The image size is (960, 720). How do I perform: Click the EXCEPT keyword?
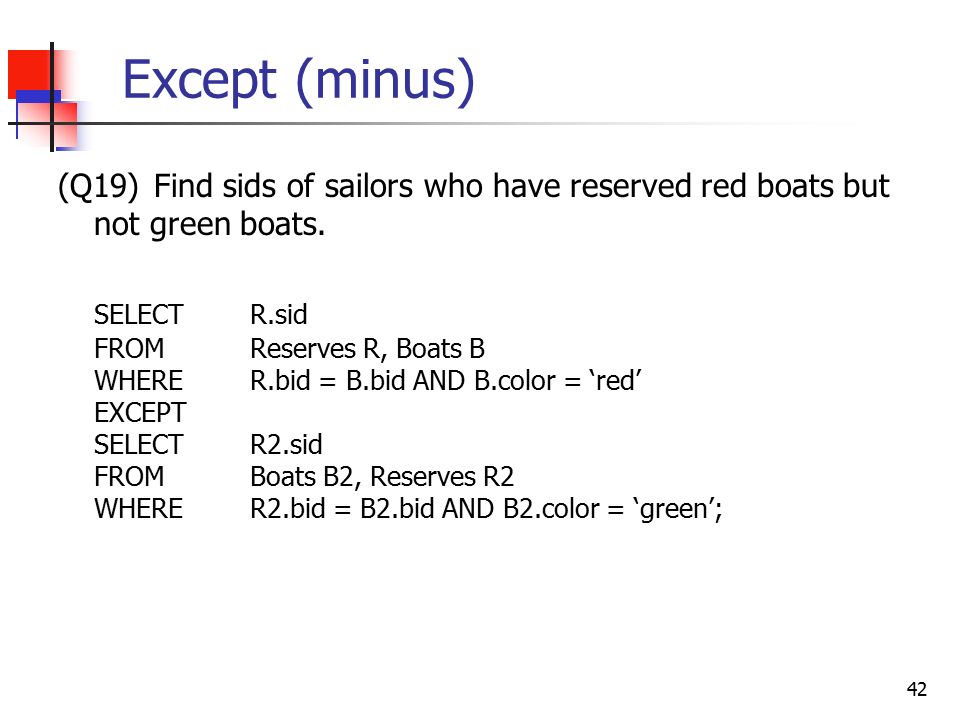pos(140,413)
